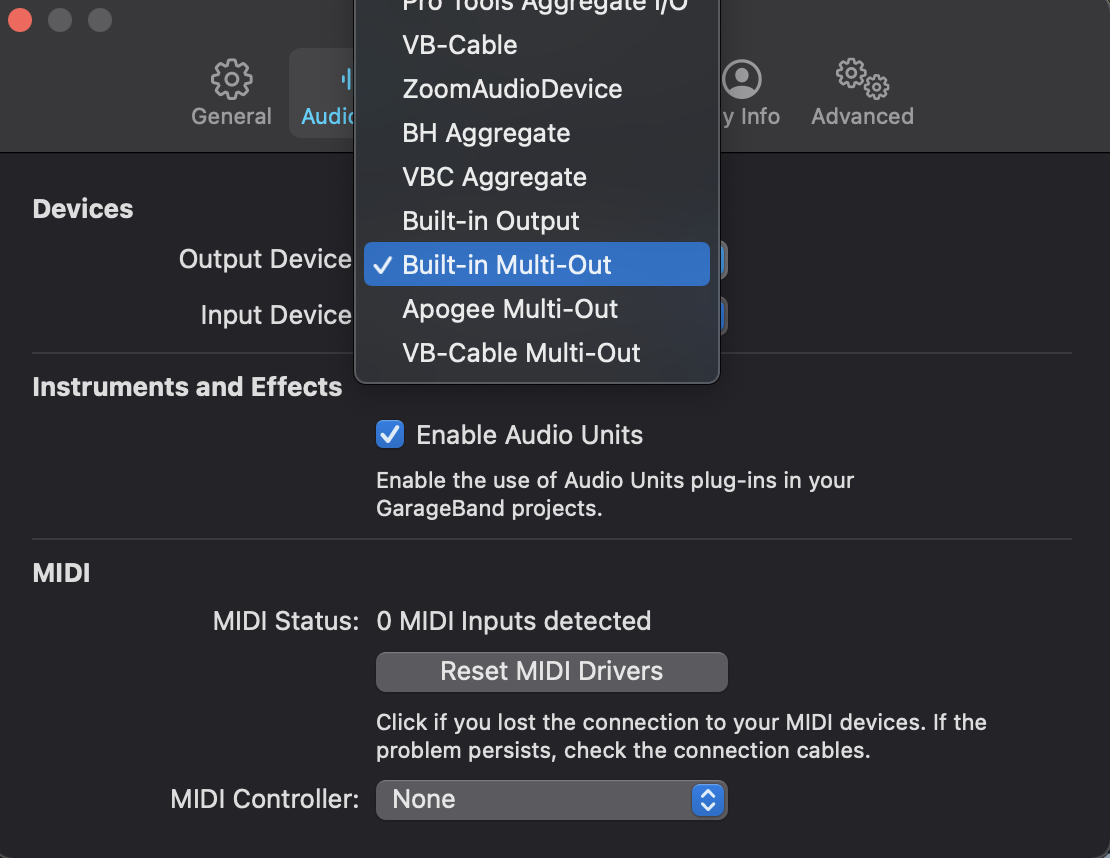Select Pro Tools Aggregate I/O entry
This screenshot has height=858, width=1110.
(537, 8)
